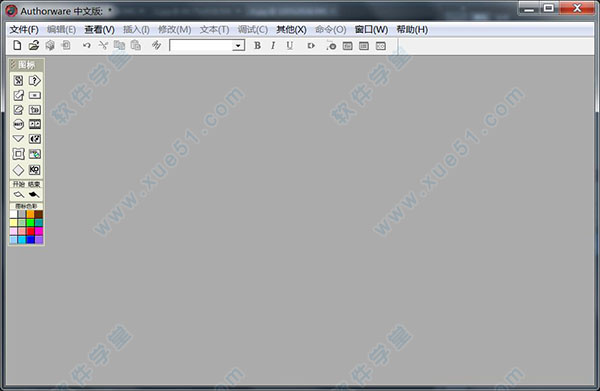Pick the white icon color swatch
This screenshot has height=391, width=600.
click(14, 214)
